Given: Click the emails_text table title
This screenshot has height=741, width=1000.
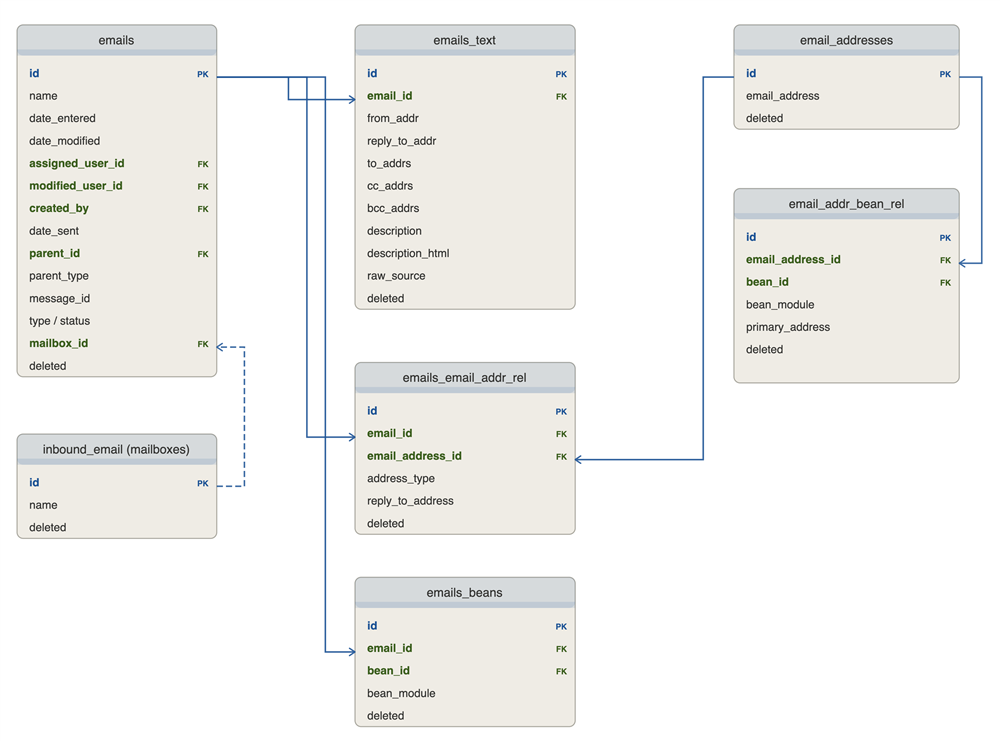Looking at the screenshot, I should point(464,40).
